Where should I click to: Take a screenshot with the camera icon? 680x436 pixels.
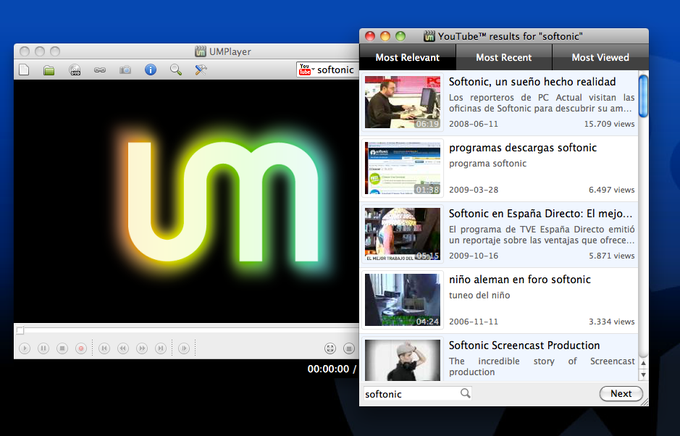pos(125,70)
